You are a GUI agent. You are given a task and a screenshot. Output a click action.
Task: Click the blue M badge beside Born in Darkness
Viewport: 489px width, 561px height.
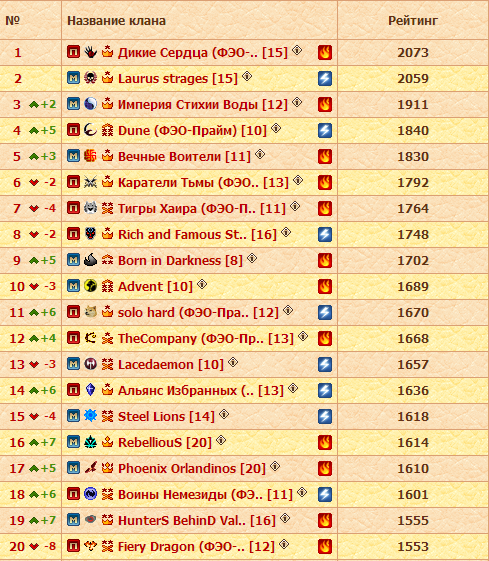tap(73, 260)
